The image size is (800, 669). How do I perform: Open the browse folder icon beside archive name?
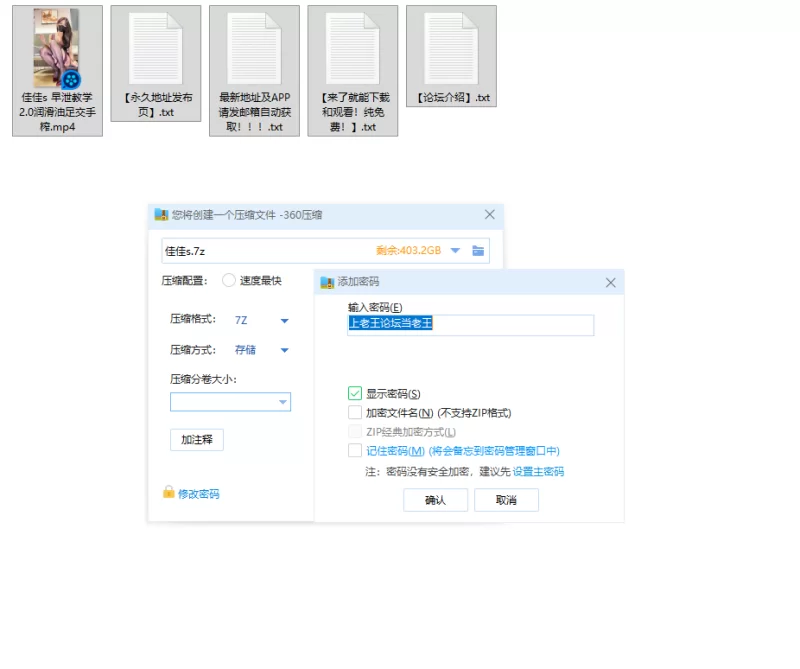(x=478, y=251)
